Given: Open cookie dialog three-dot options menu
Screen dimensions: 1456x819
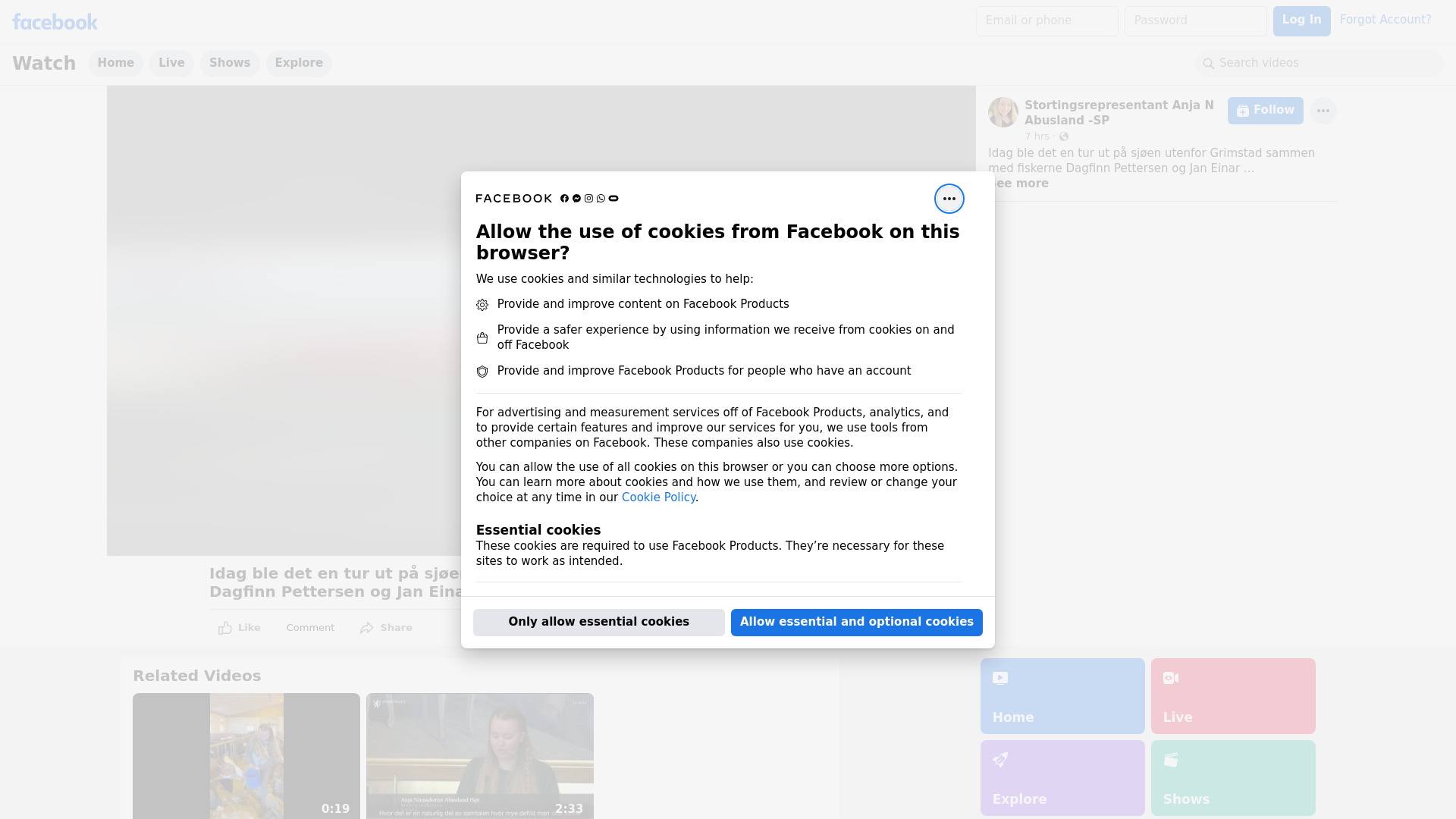Looking at the screenshot, I should pos(949,199).
